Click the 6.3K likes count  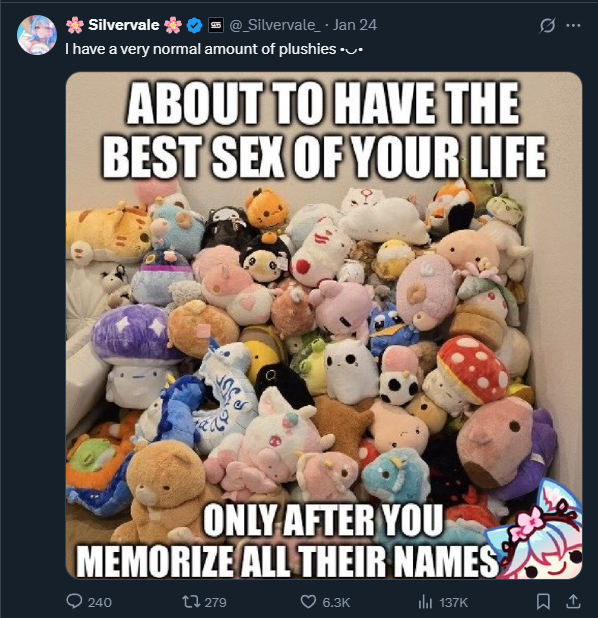point(336,602)
